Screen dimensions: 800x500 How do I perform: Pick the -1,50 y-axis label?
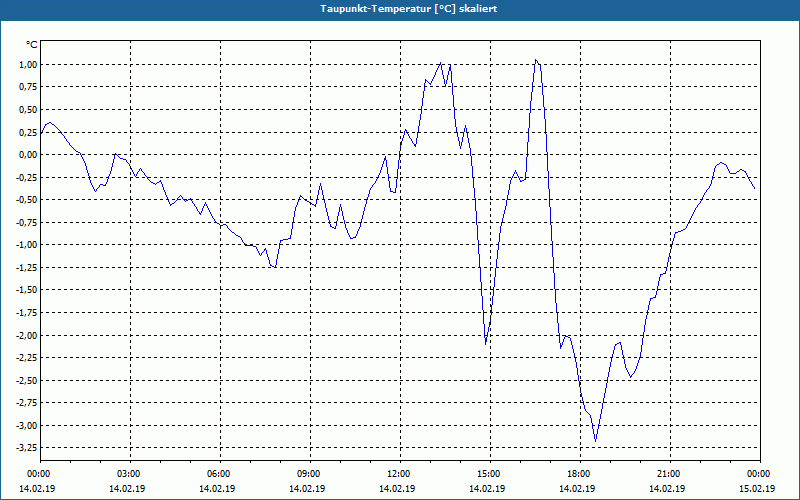(x=27, y=290)
